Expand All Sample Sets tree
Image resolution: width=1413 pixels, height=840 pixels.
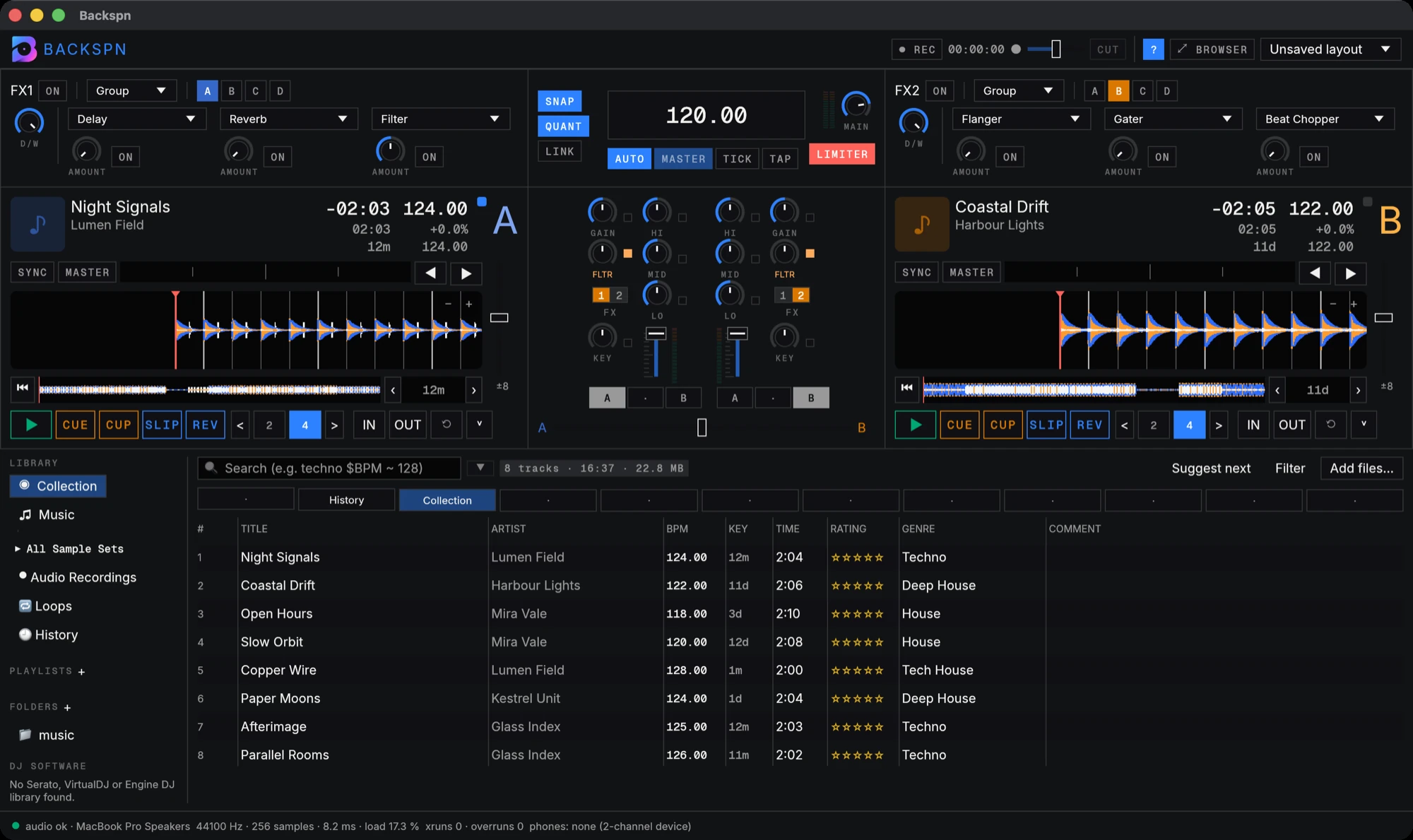[x=18, y=549]
